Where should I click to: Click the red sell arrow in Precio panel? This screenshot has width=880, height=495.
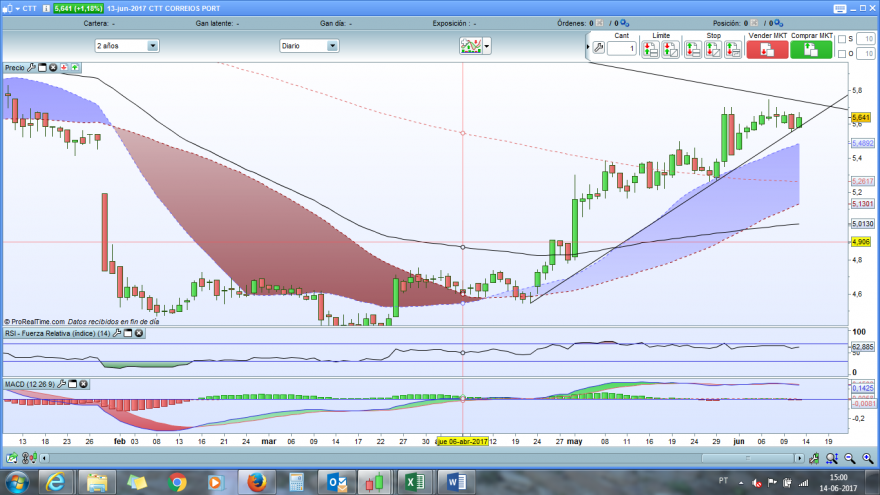click(x=64, y=67)
